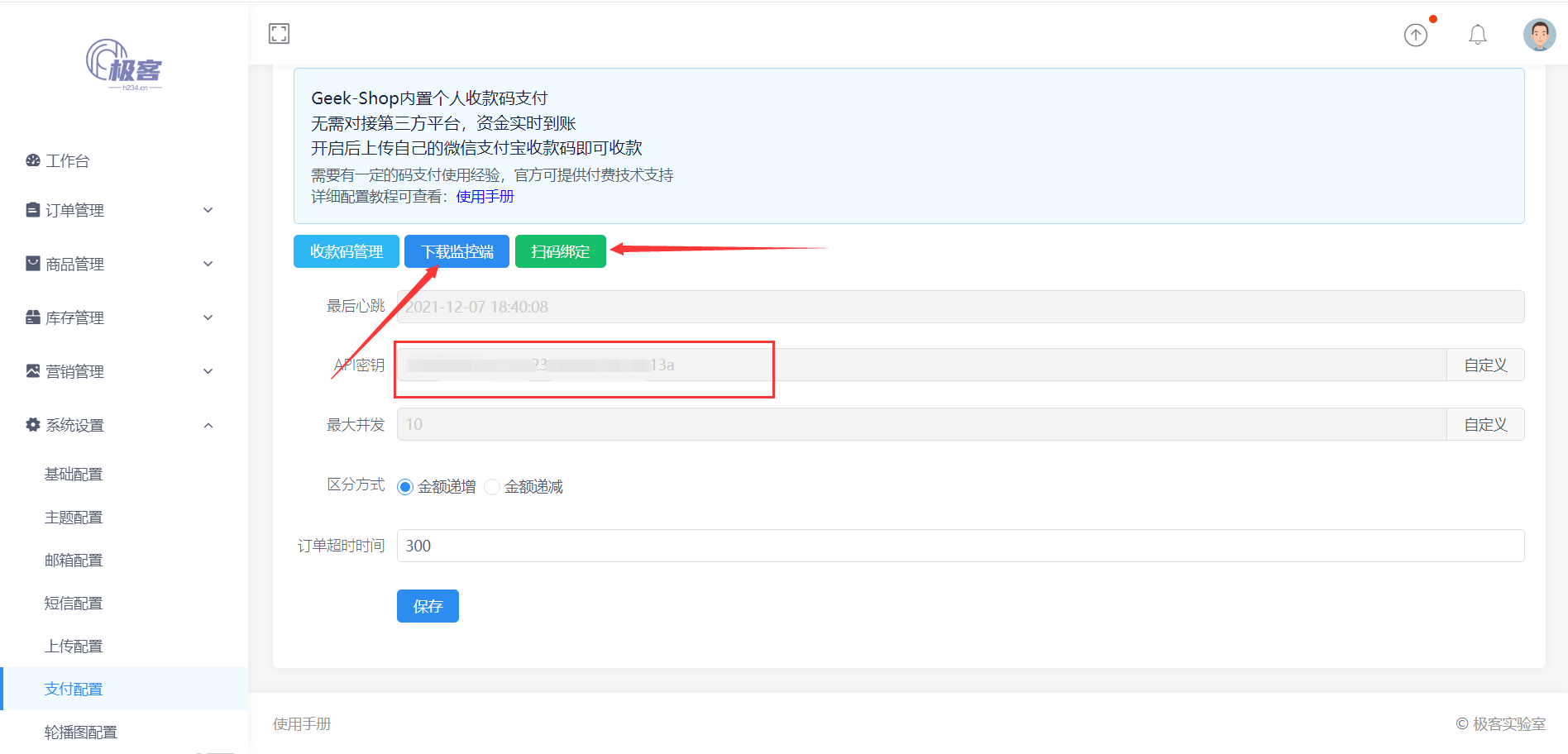
Task: Open the 使用手册 link in info box
Action: pyautogui.click(x=485, y=197)
